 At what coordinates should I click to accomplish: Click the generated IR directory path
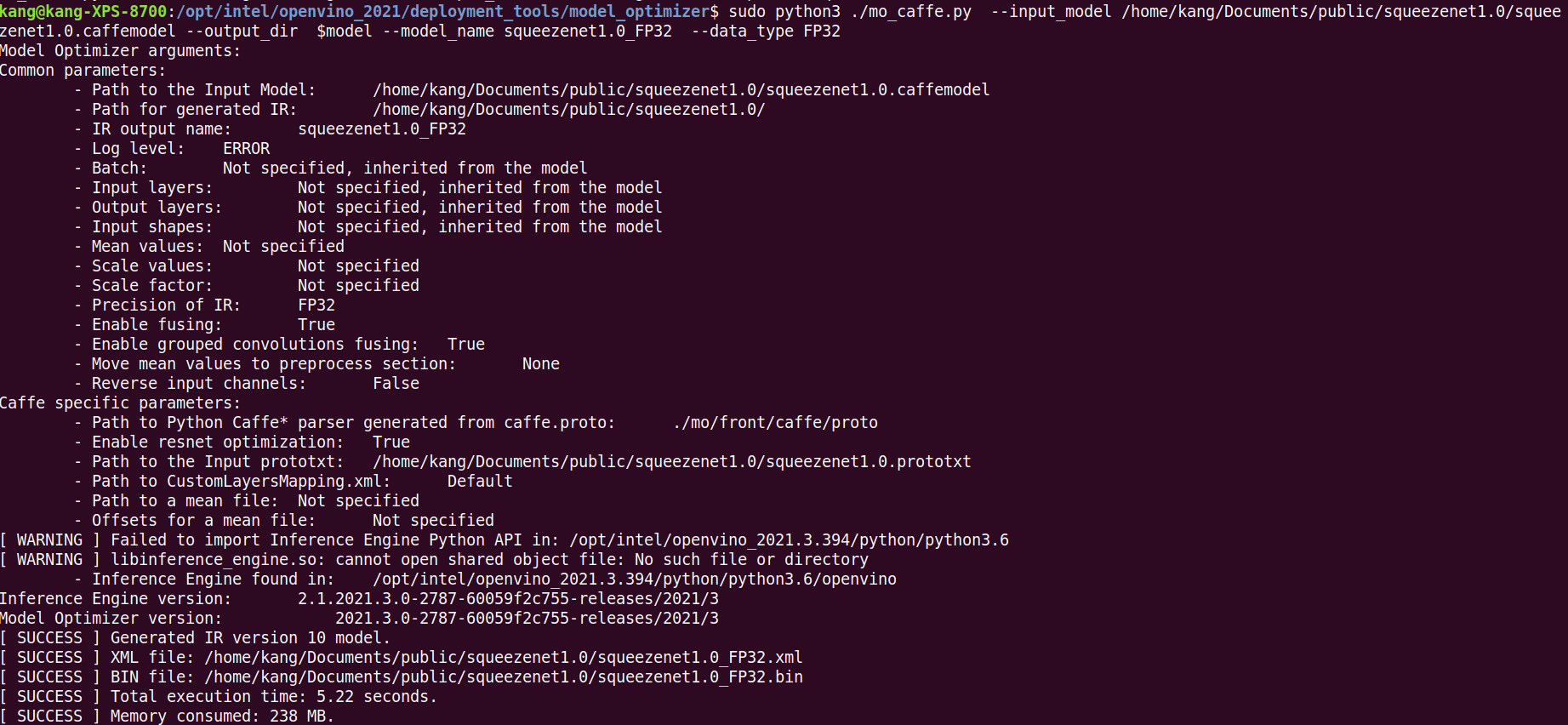[x=568, y=109]
